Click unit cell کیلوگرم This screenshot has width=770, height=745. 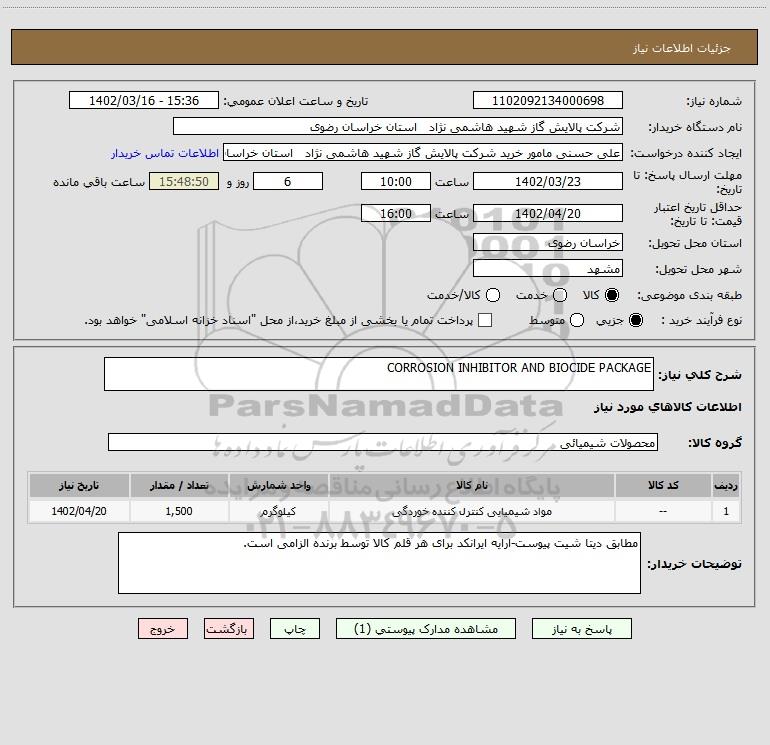point(278,511)
